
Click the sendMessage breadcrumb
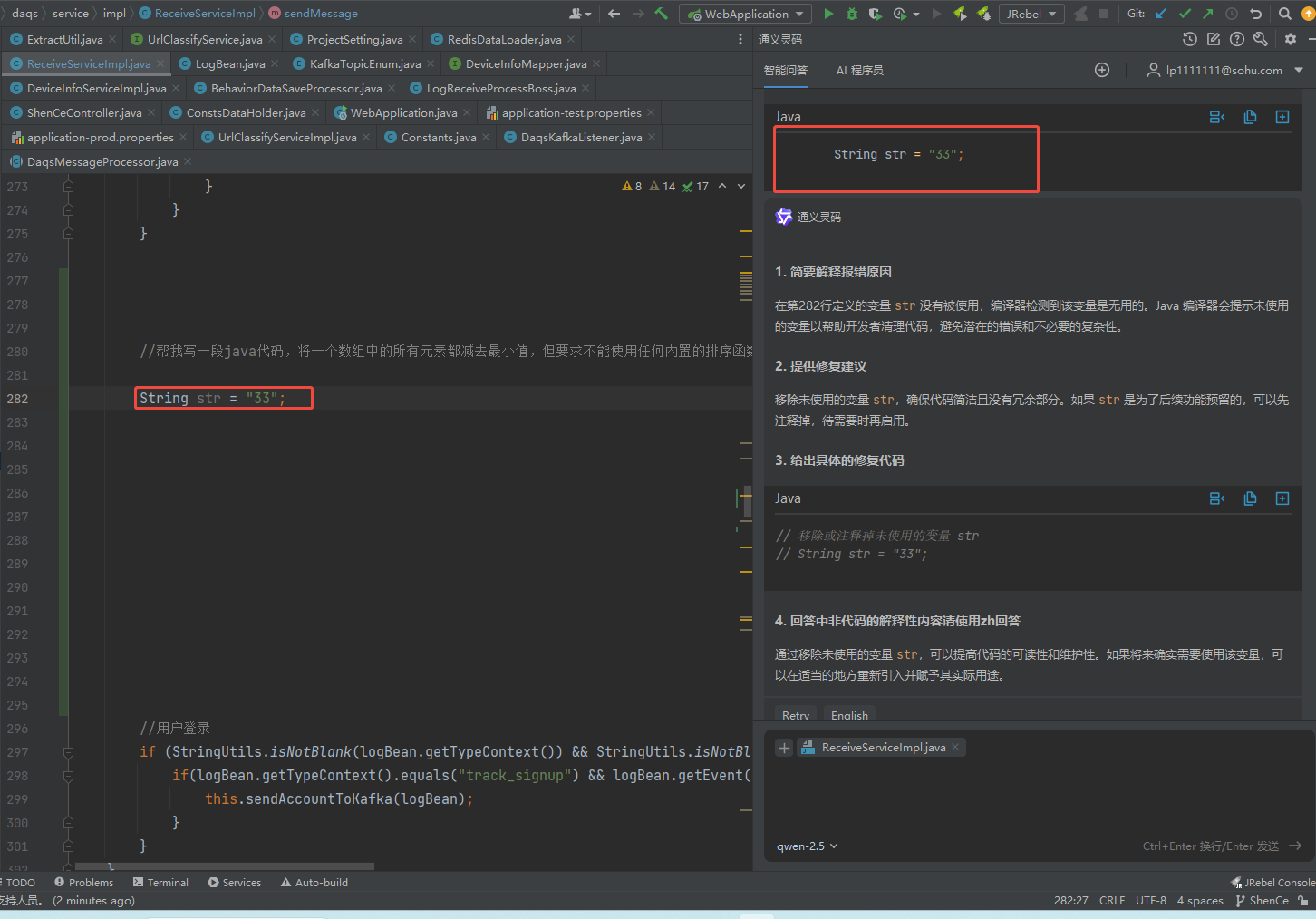click(313, 14)
